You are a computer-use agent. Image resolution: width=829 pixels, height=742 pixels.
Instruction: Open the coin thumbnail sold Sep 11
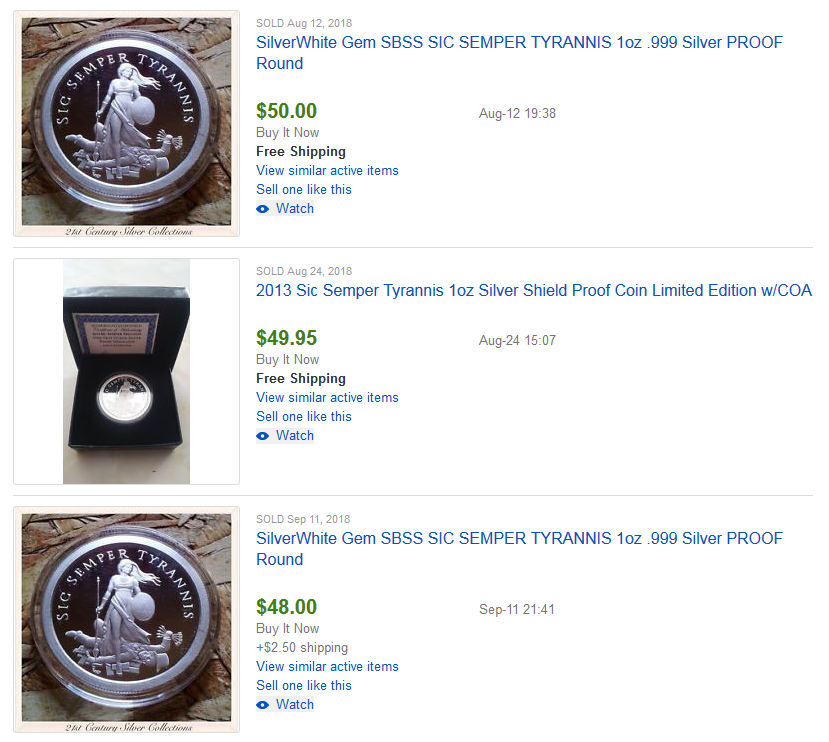tap(126, 619)
